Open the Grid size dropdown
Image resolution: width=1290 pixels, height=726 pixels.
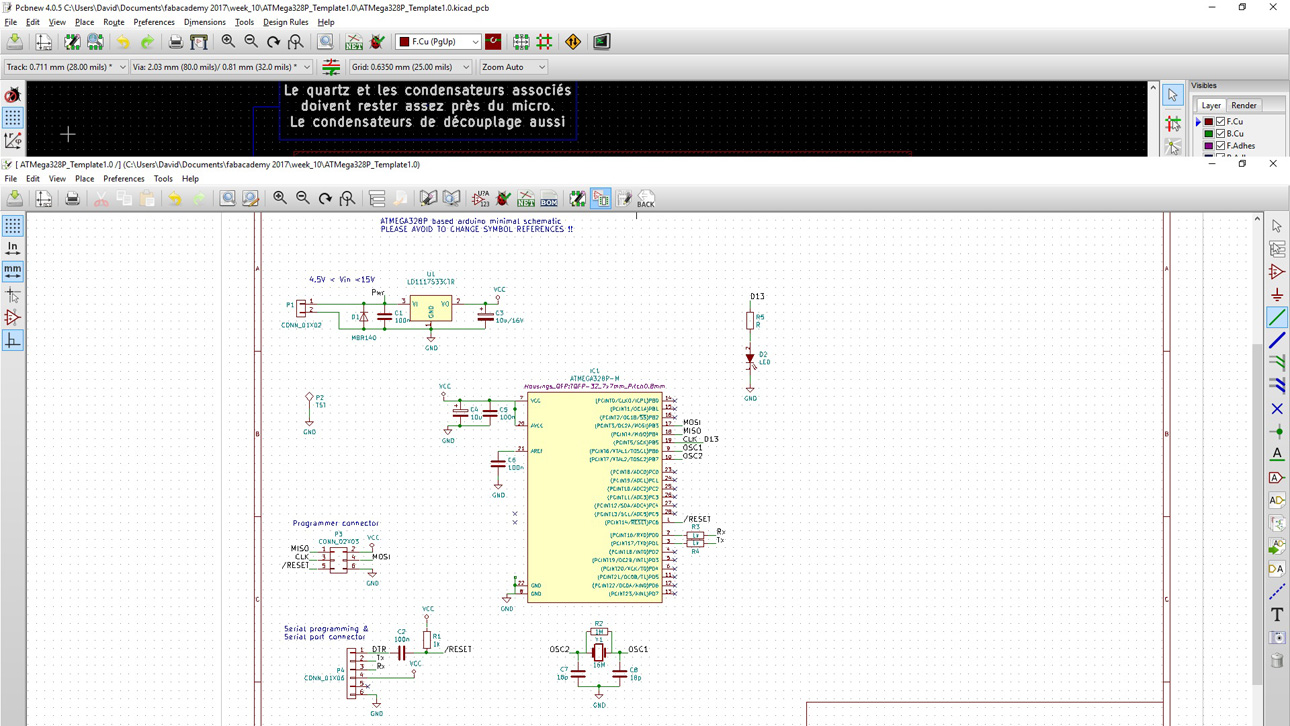click(410, 67)
